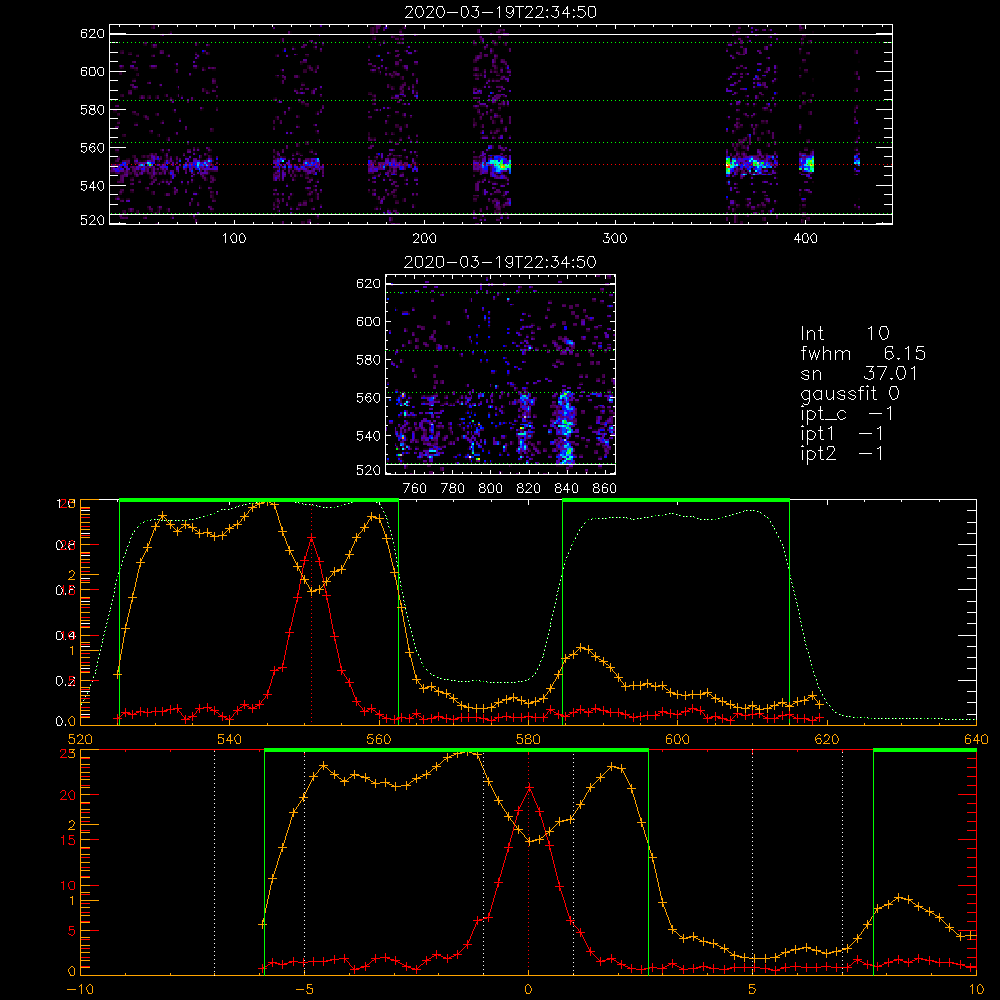This screenshot has height=1000, width=1000.
Task: Click the red 20 y-axis label of bottom plot
Action: click(68, 795)
